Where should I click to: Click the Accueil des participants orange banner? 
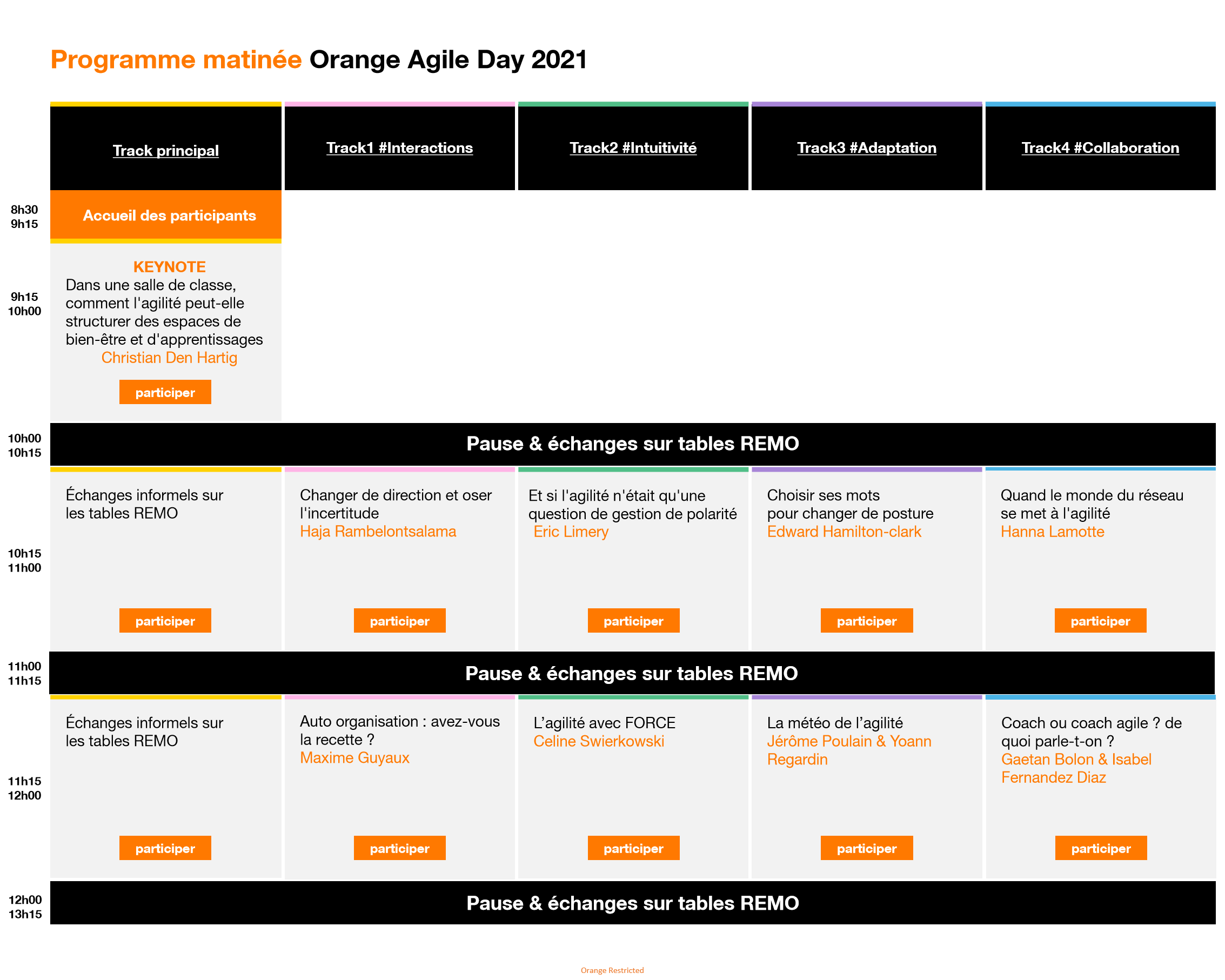(x=169, y=216)
